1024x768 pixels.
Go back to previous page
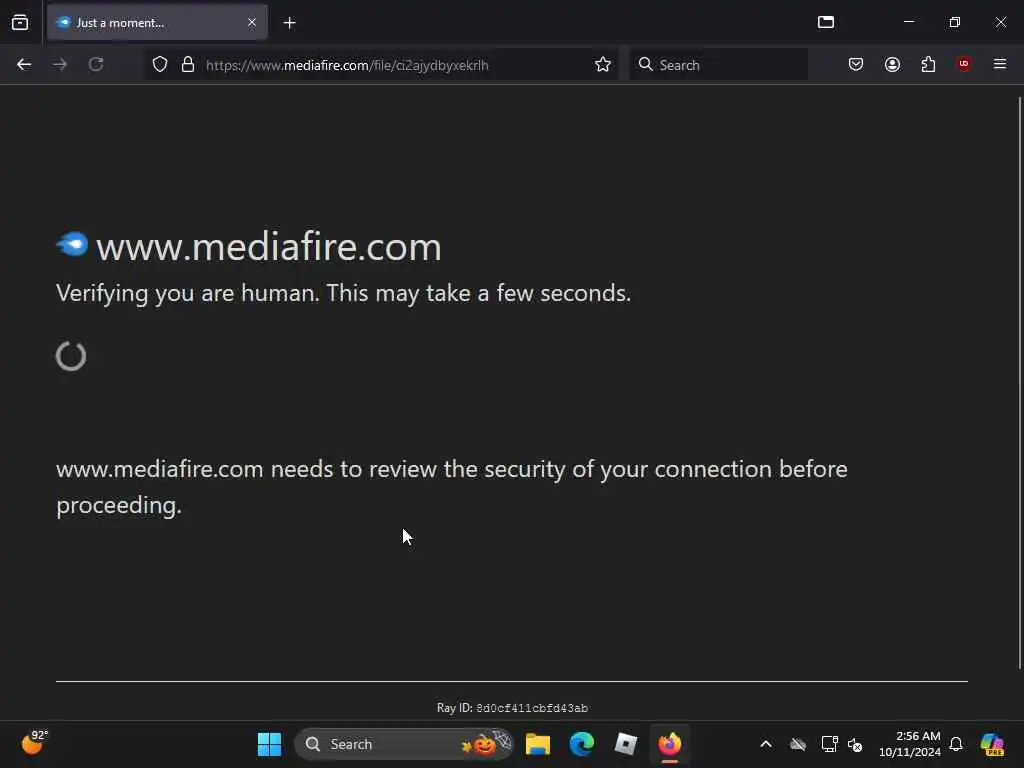point(24,64)
